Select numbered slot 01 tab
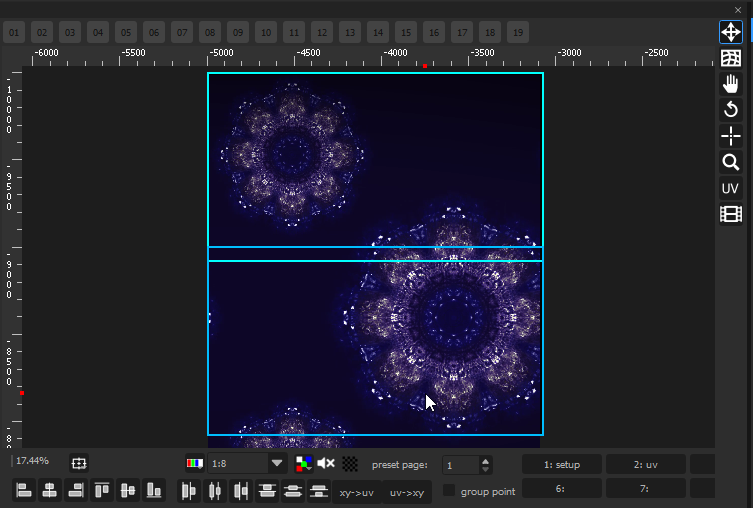753x508 pixels. (x=15, y=33)
